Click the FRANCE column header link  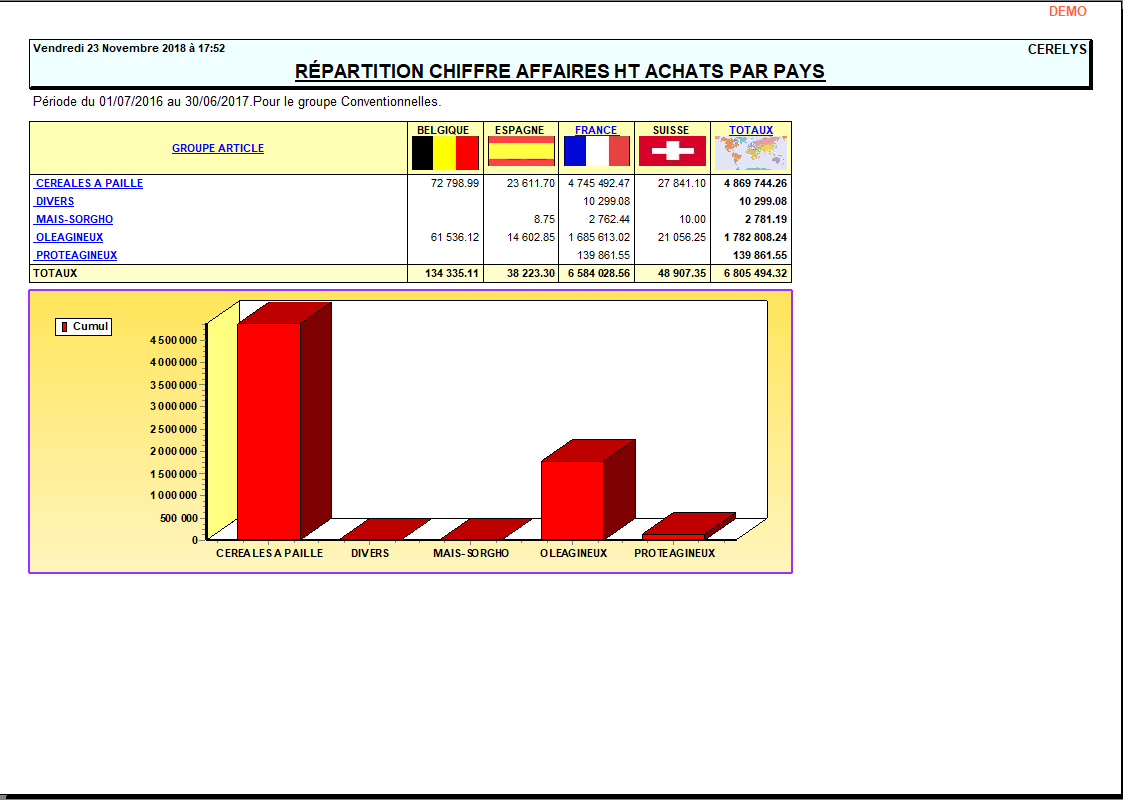[x=595, y=129]
